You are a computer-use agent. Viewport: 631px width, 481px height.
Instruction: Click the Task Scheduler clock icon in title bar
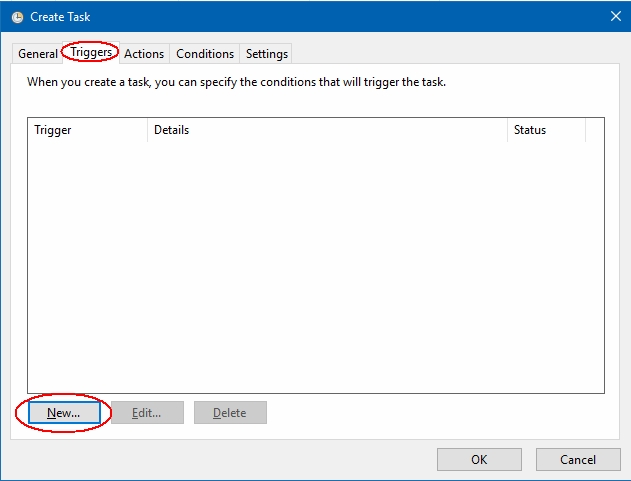coord(17,17)
